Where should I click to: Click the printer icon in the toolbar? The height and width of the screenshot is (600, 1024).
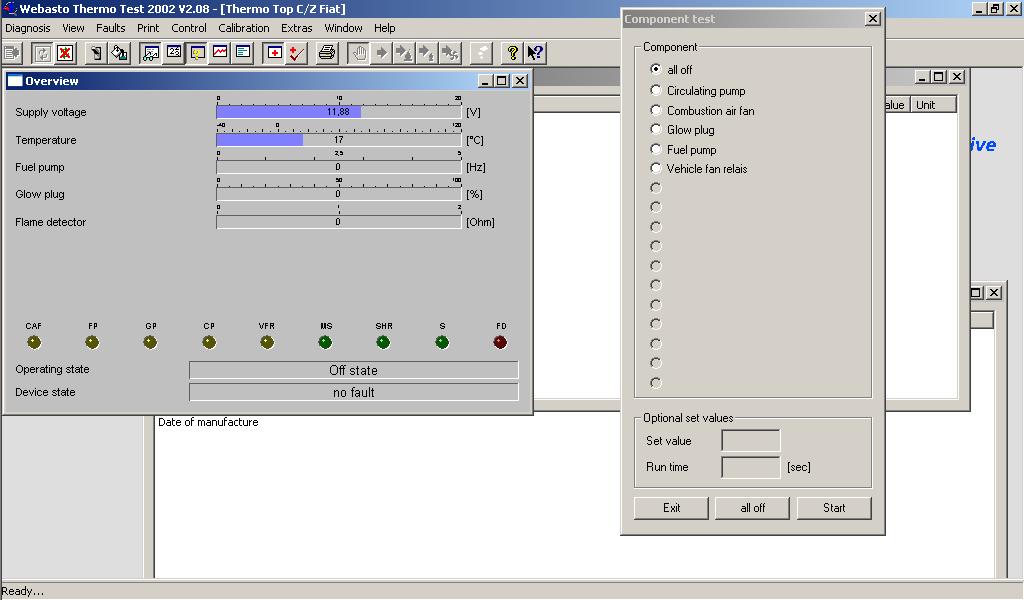pyautogui.click(x=327, y=53)
